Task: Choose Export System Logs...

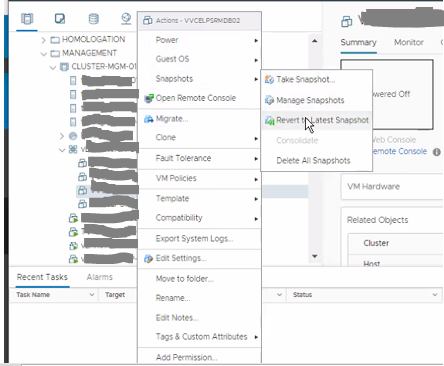Action: [x=199, y=239]
